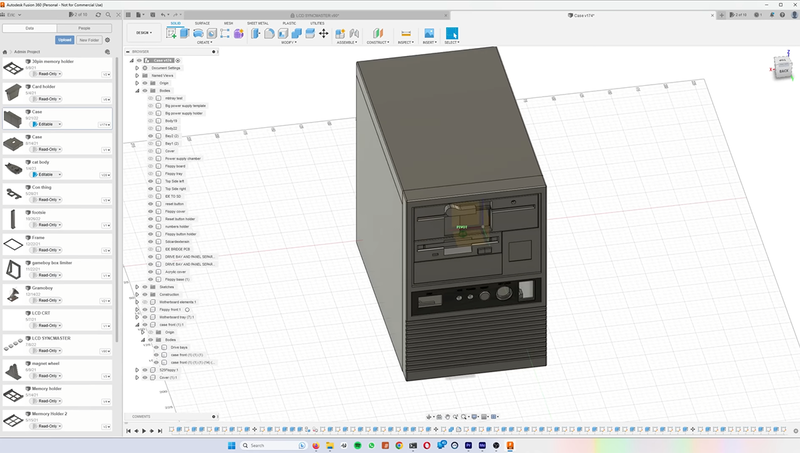Select the Revolve tool in toolbar
Image resolution: width=800 pixels, height=453 pixels.
pos(198,33)
